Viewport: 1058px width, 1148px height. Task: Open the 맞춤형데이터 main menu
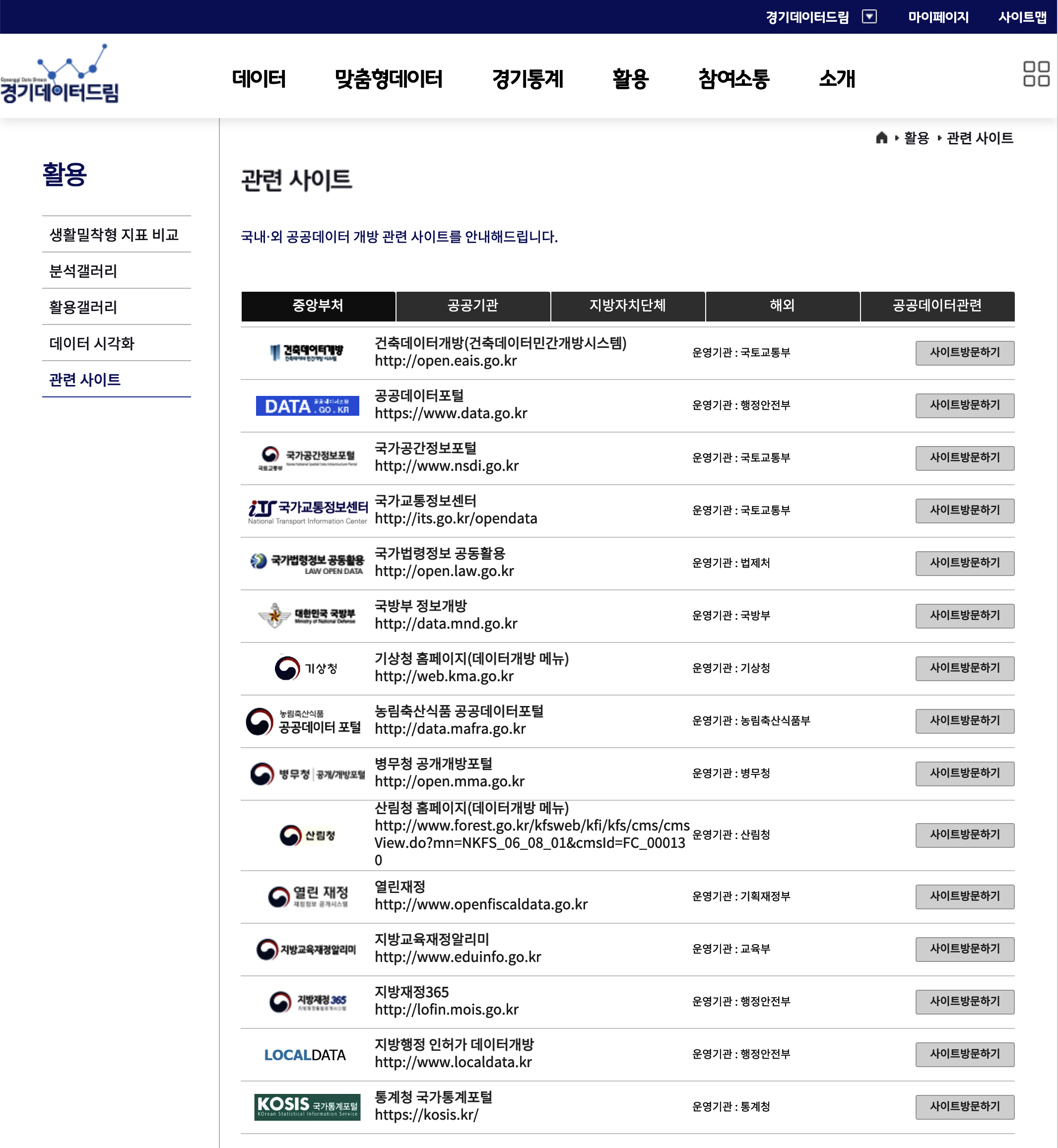click(x=388, y=79)
